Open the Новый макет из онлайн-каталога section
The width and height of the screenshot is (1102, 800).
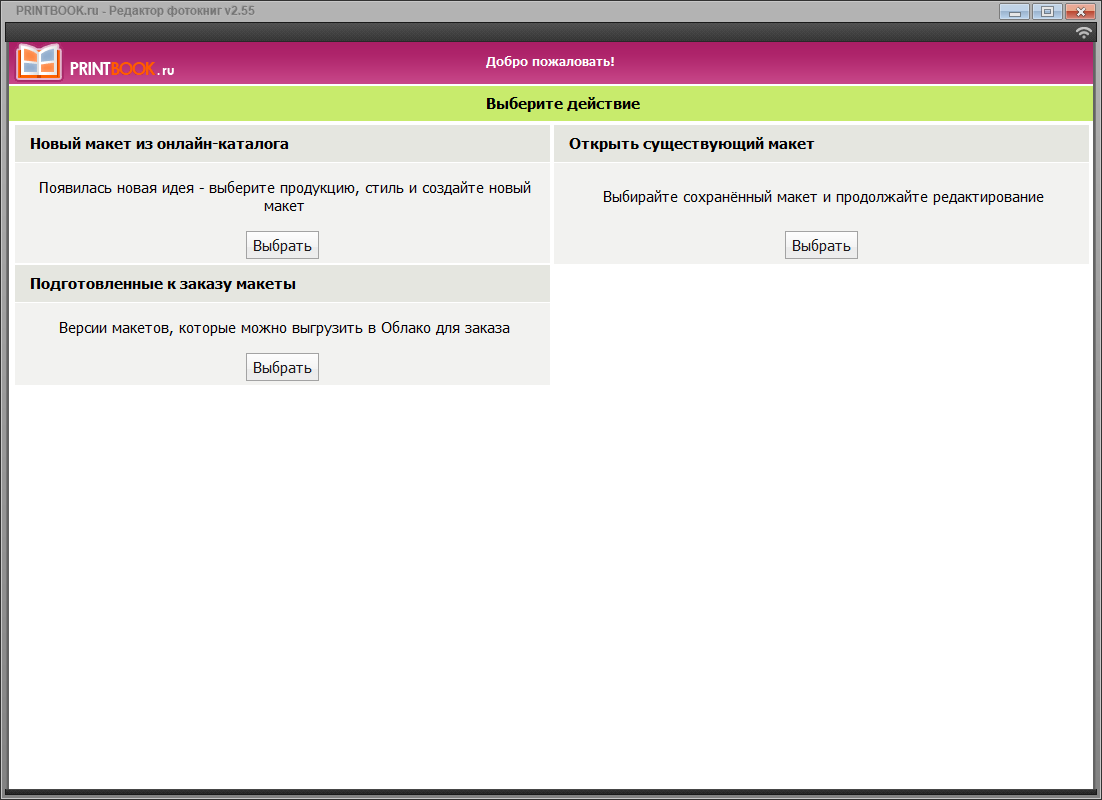tap(160, 142)
